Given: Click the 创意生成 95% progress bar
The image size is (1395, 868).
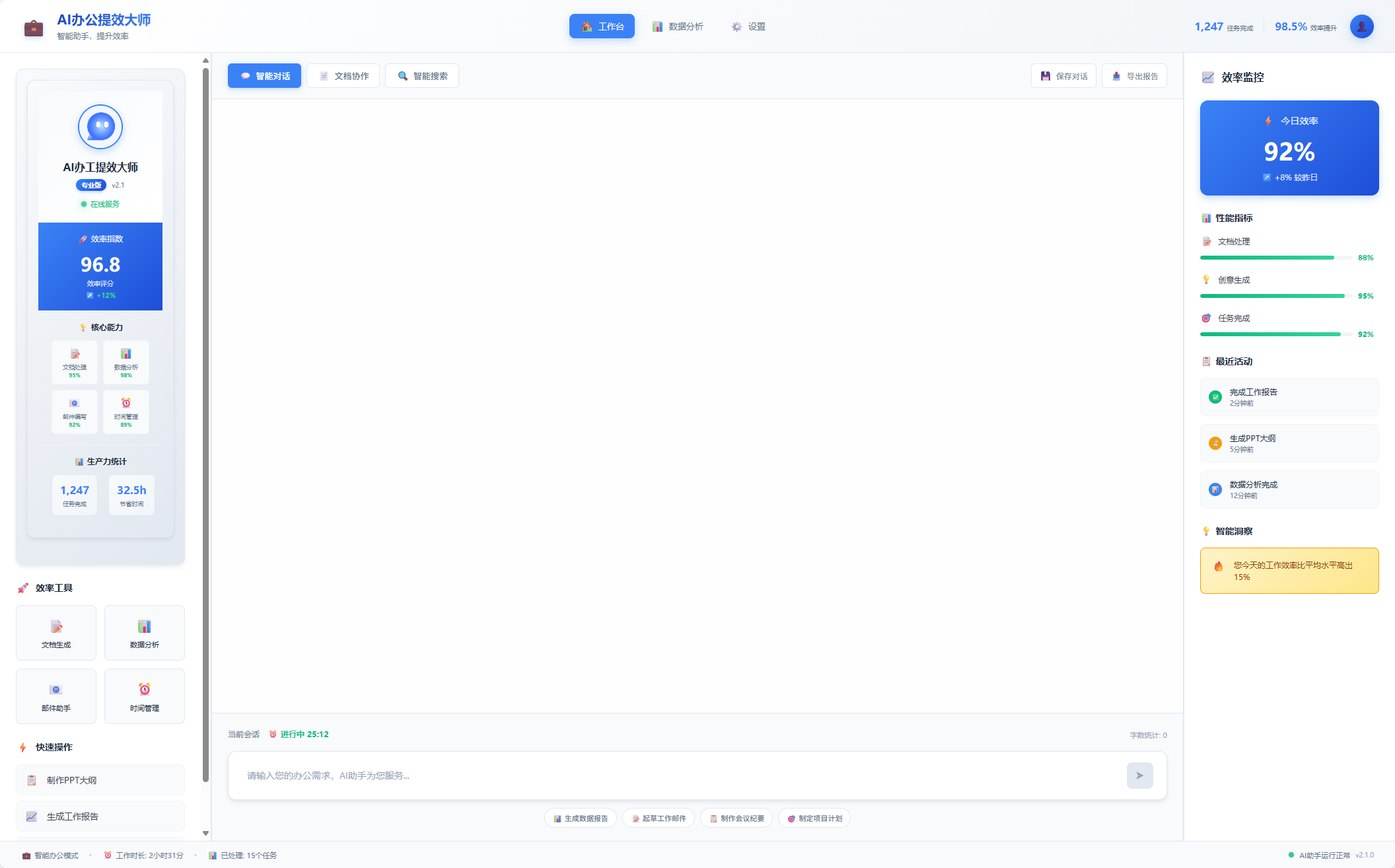Looking at the screenshot, I should tap(1275, 296).
